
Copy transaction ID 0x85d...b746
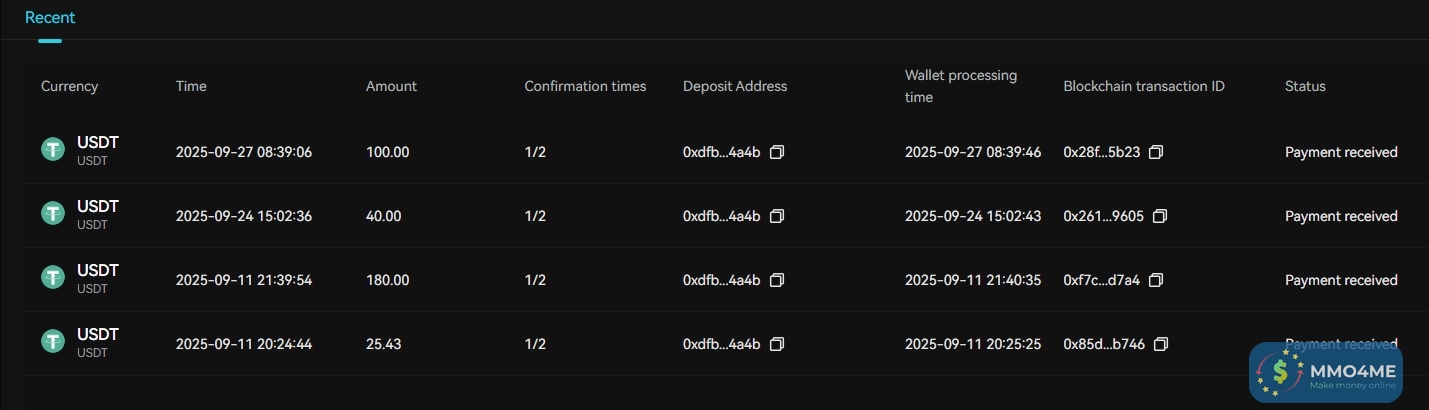tap(1161, 344)
